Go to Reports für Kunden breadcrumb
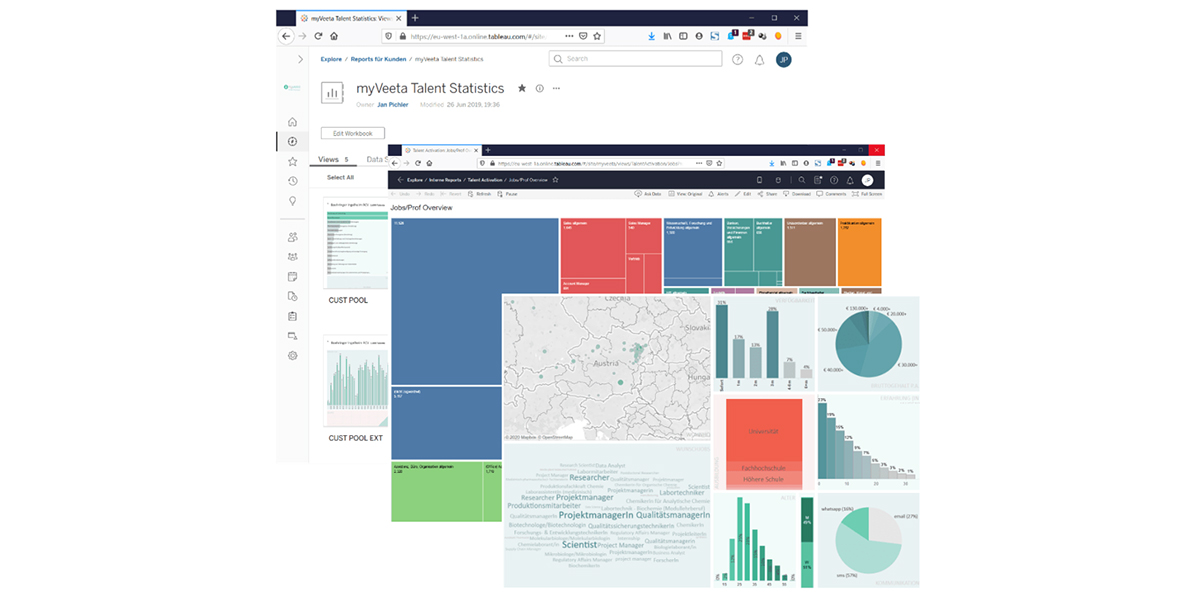Screen dimensions: 1200x600 point(378,59)
